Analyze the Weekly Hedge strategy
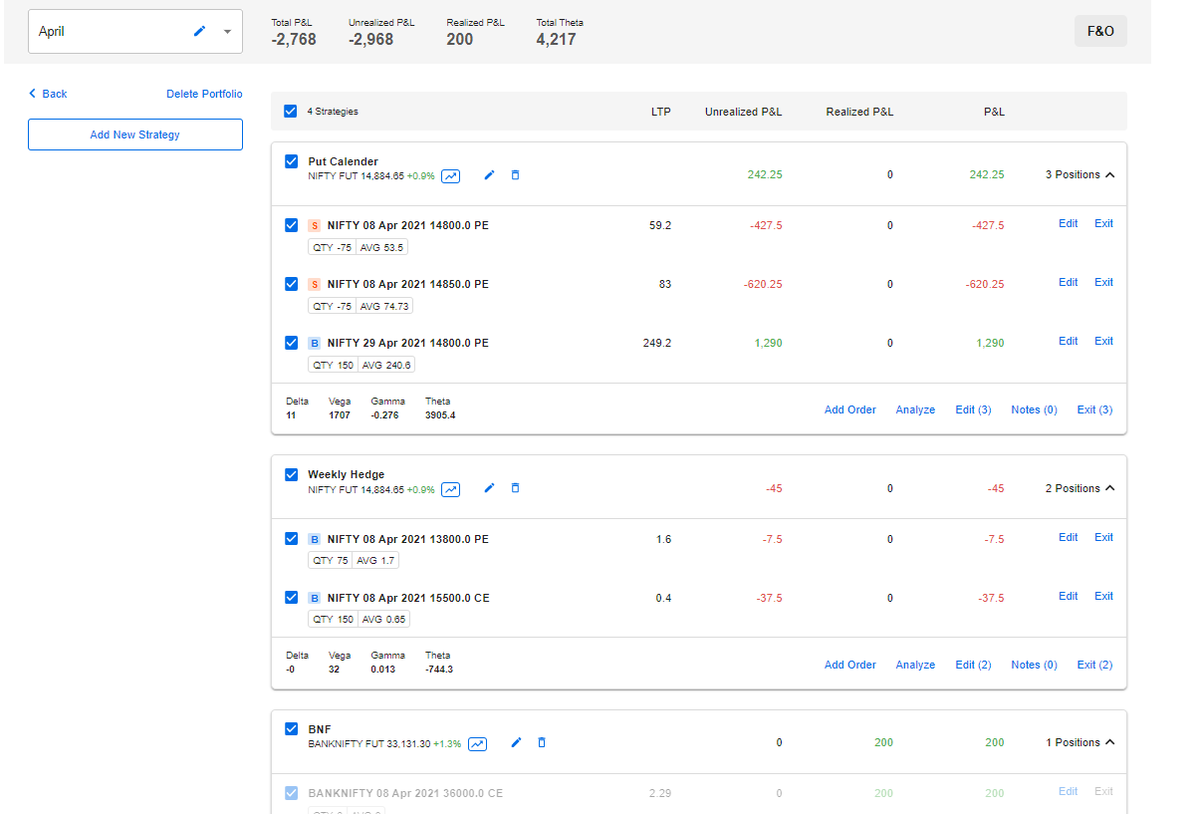Image resolution: width=1200 pixels, height=814 pixels. click(915, 665)
